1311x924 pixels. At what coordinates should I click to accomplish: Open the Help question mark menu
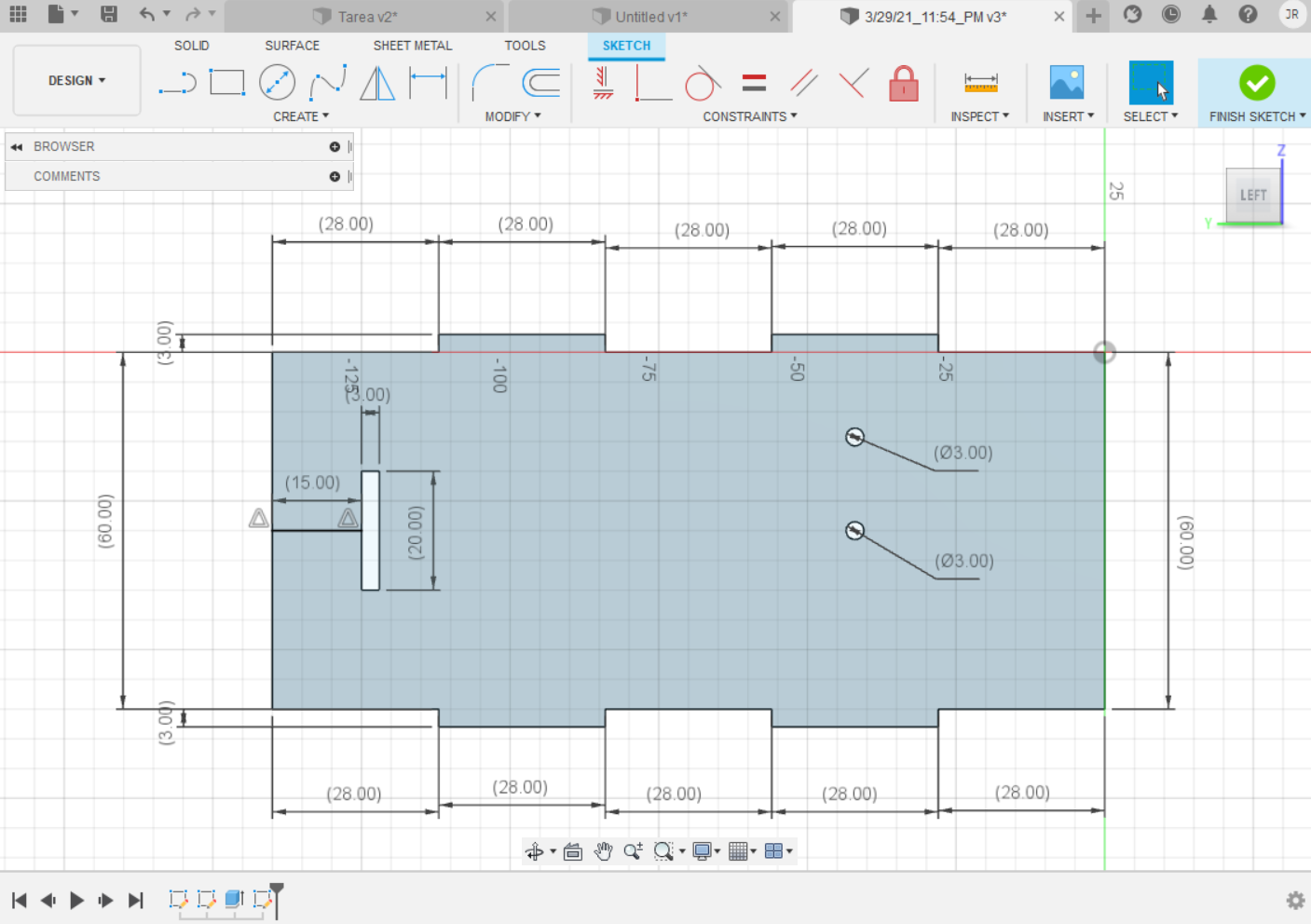click(1248, 14)
